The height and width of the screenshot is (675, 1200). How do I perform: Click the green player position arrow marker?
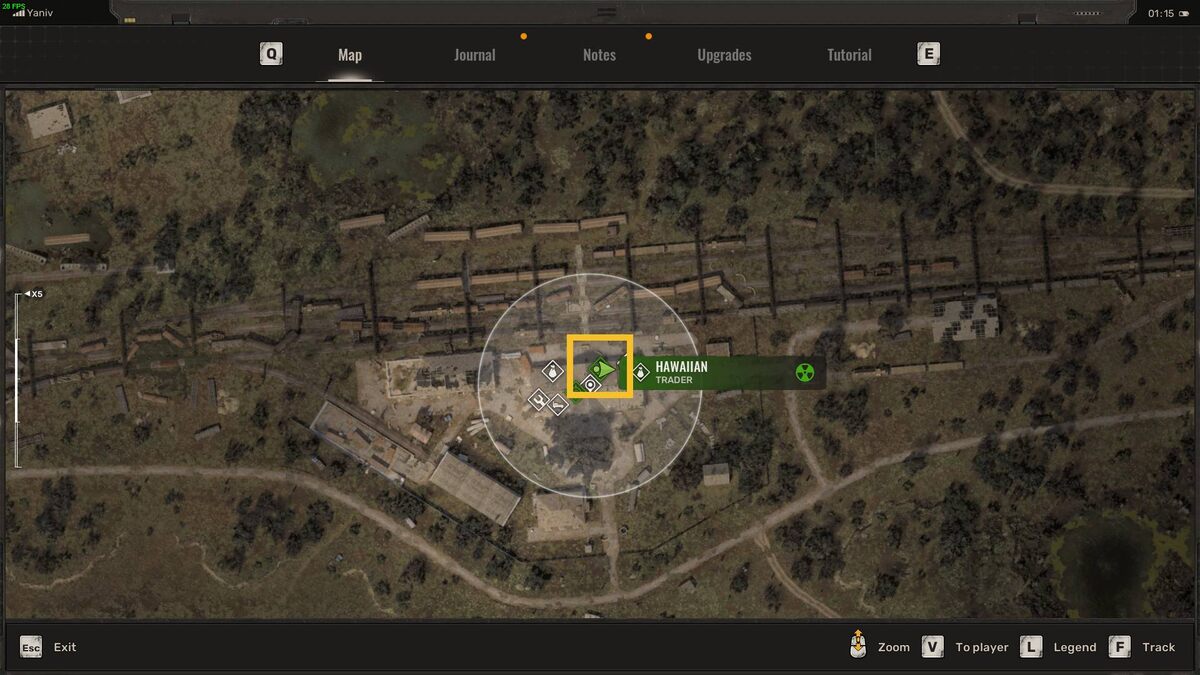[603, 368]
